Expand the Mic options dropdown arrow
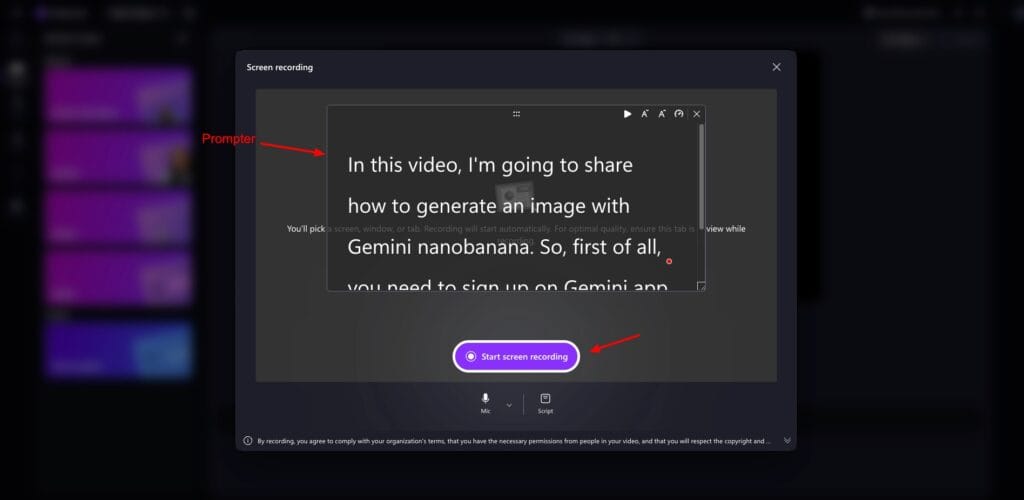 click(x=509, y=405)
